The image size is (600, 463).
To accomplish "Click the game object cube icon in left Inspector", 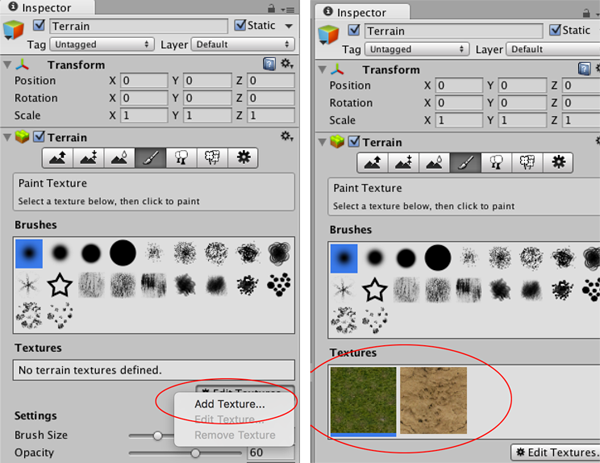I will [13, 30].
